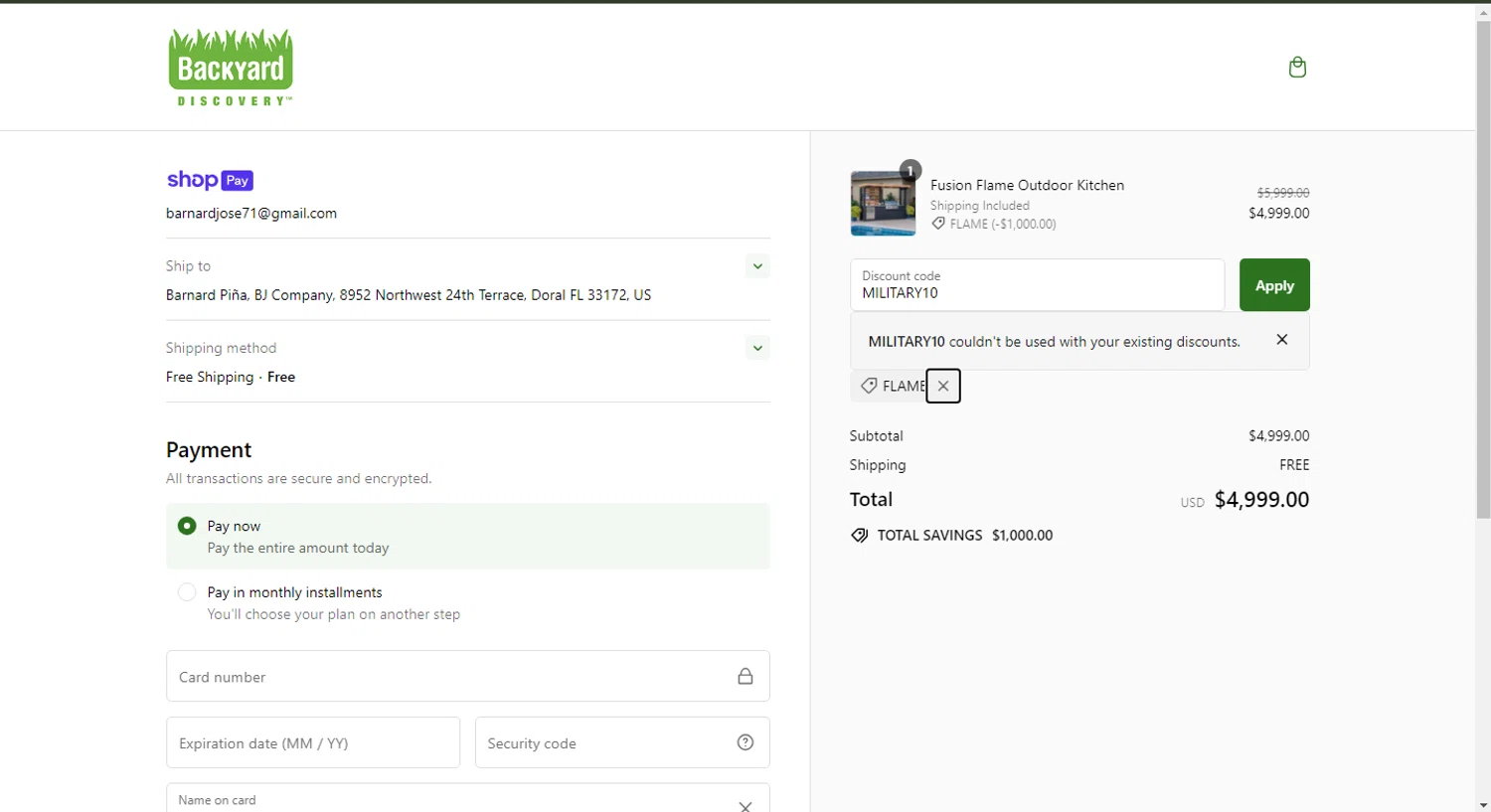Open the Fusion Flame Outdoor Kitchen thumbnail
This screenshot has height=812, width=1491.
[883, 203]
